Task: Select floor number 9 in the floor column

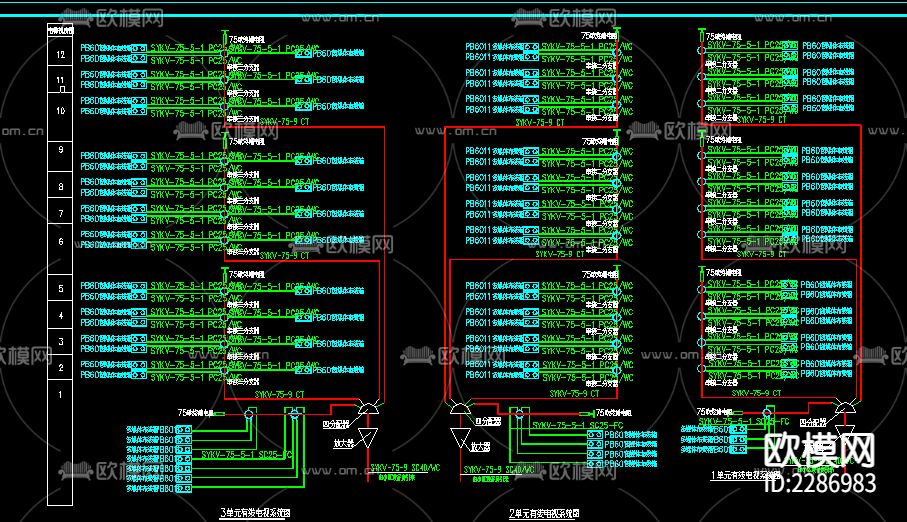Action: (x=61, y=149)
